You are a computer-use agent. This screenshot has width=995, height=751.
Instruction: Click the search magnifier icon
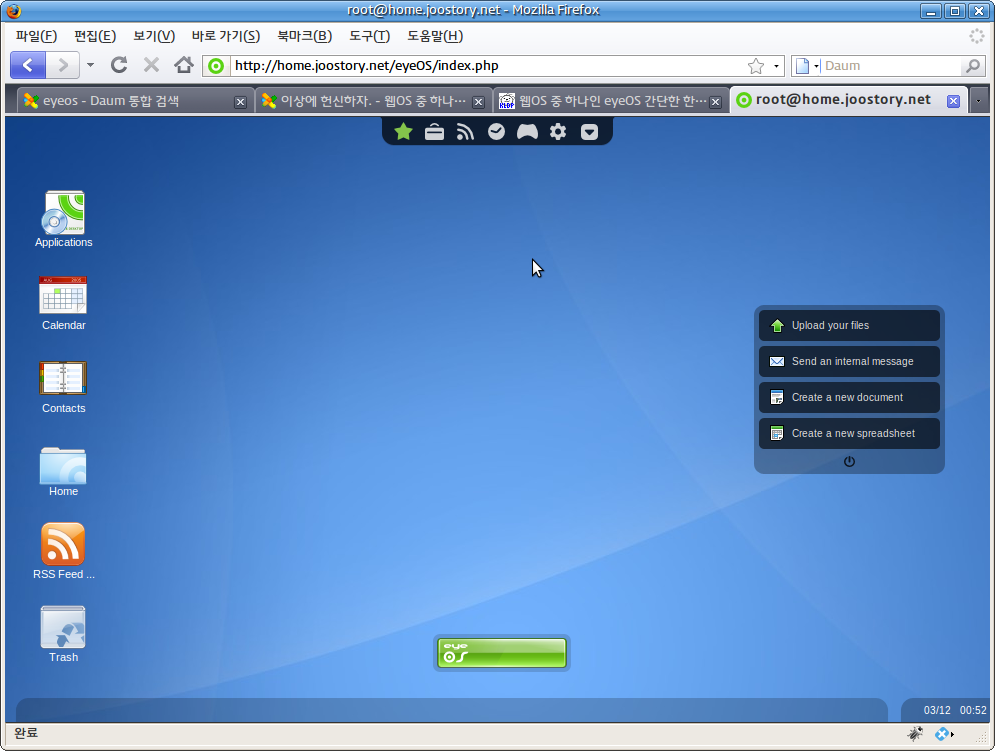pos(973,66)
